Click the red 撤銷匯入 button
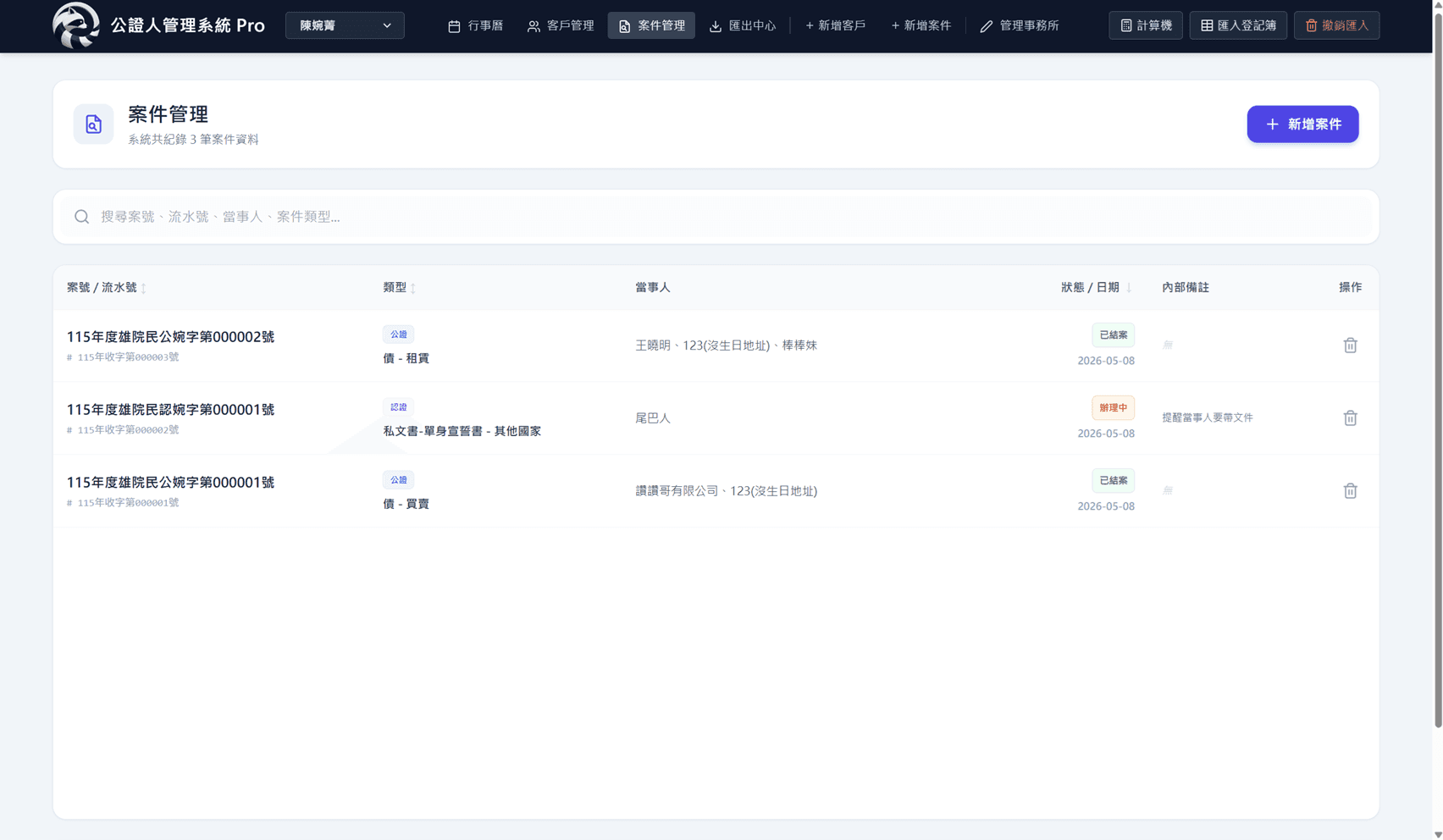 point(1336,25)
